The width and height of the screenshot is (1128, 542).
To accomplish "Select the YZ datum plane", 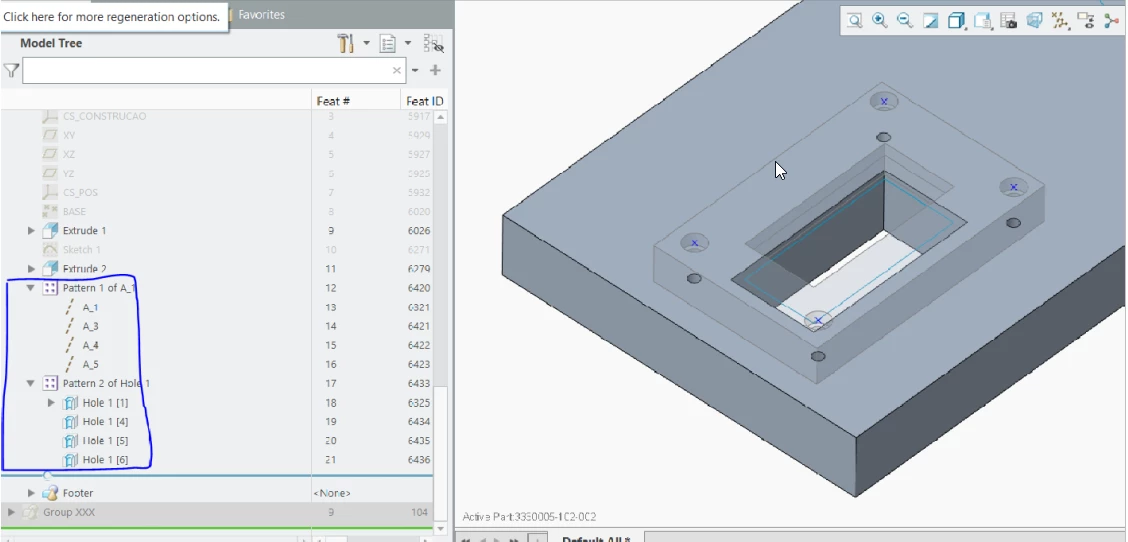I will coord(69,173).
